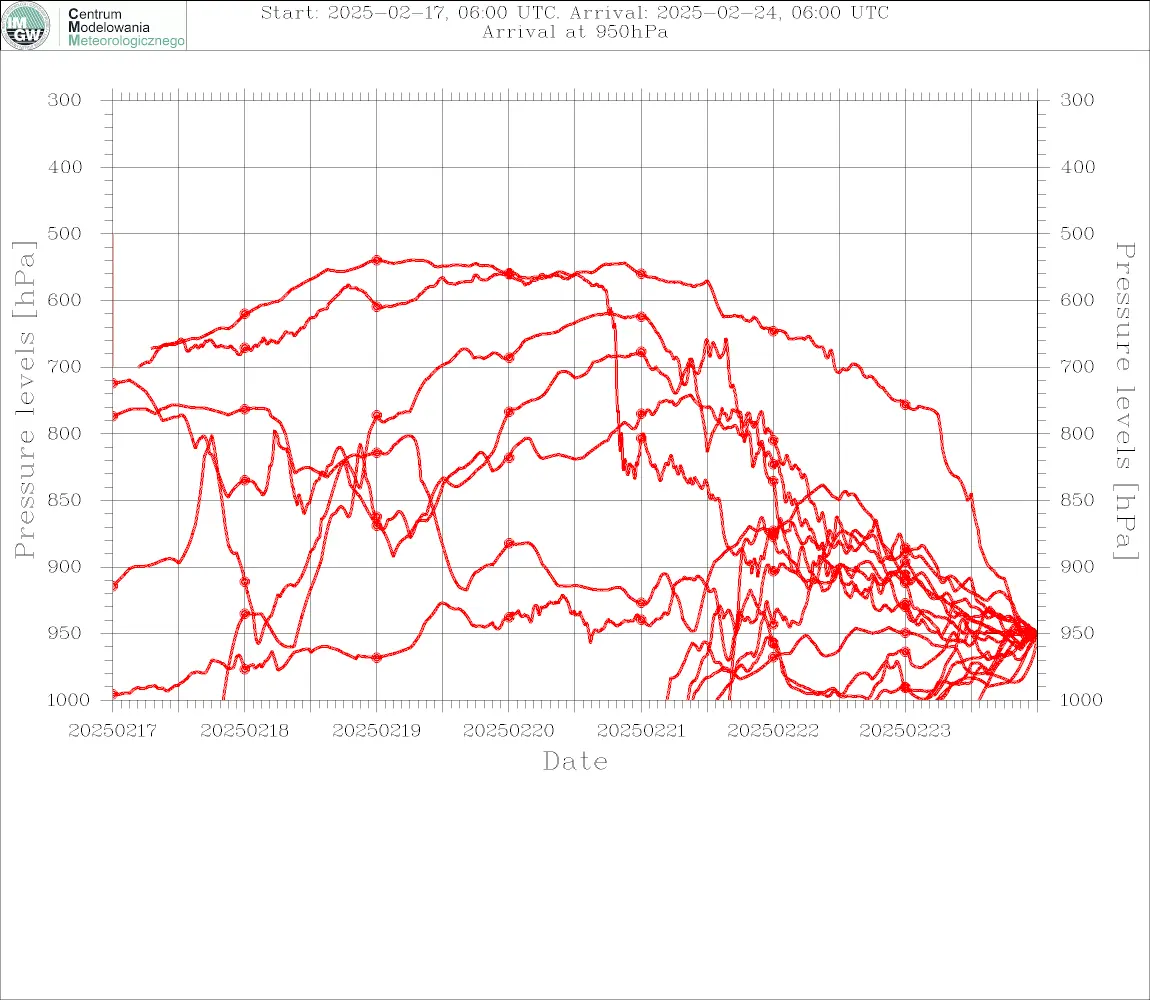
Task: Click the right axis 500 label
Action: [x=1077, y=233]
